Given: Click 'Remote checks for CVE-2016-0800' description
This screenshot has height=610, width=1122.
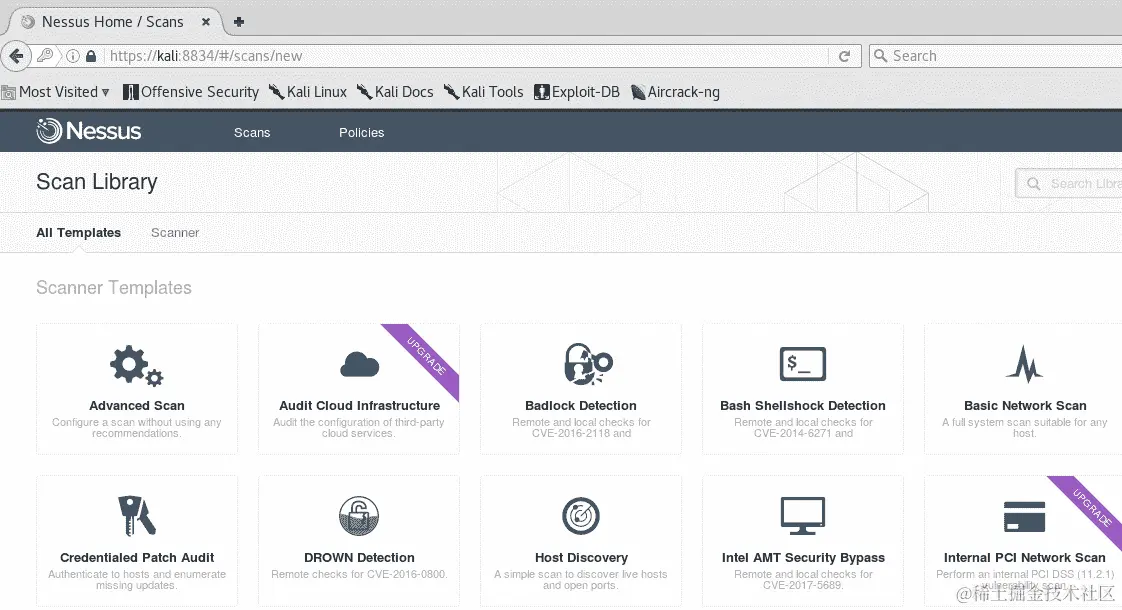Looking at the screenshot, I should [x=359, y=574].
